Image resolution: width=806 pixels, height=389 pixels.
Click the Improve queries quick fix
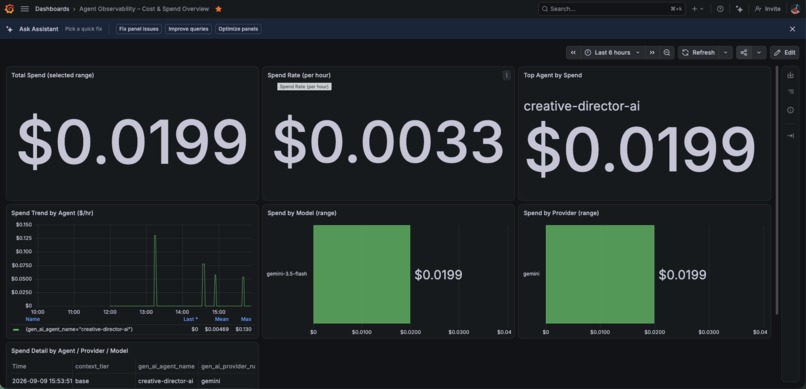[189, 29]
